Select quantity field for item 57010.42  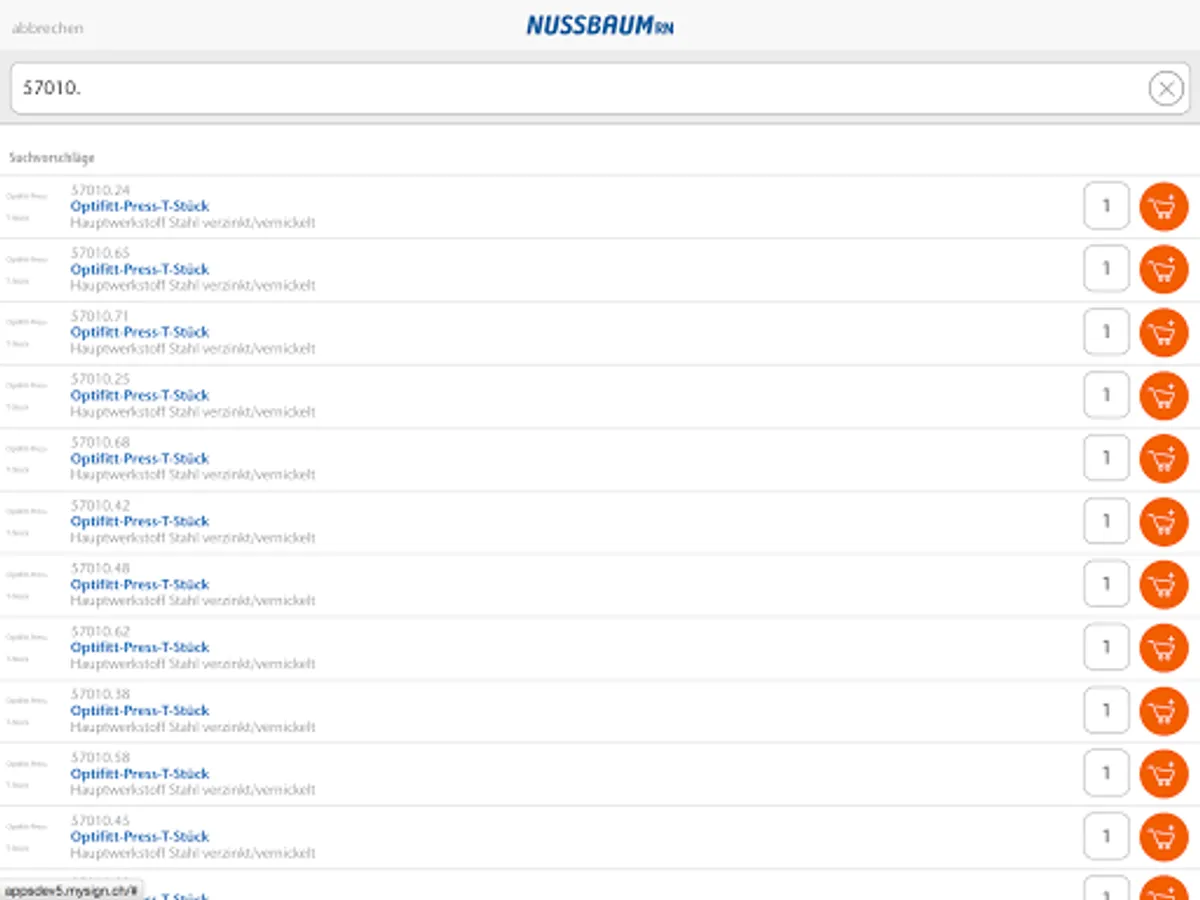coord(1106,522)
